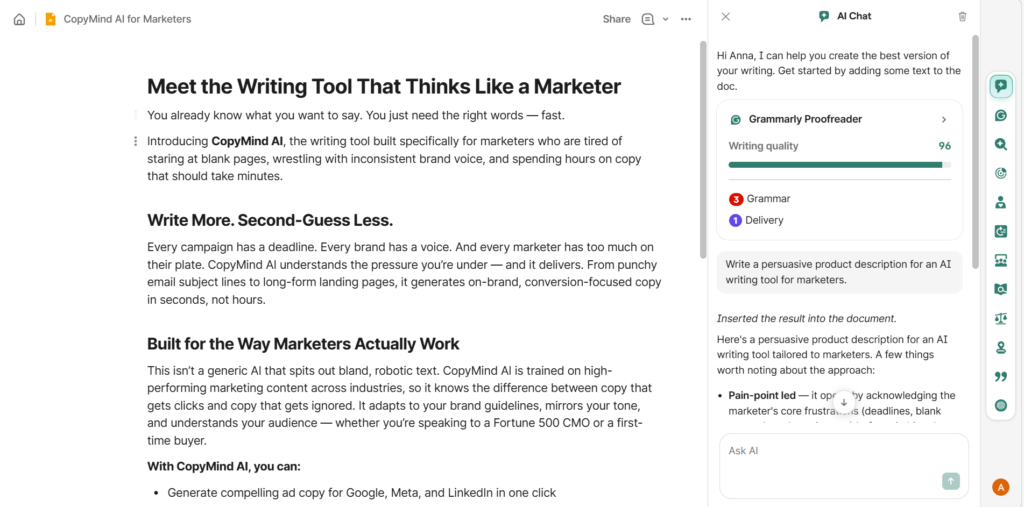Click the user avatar 'A' icon
1024x507 pixels.
coord(1000,487)
